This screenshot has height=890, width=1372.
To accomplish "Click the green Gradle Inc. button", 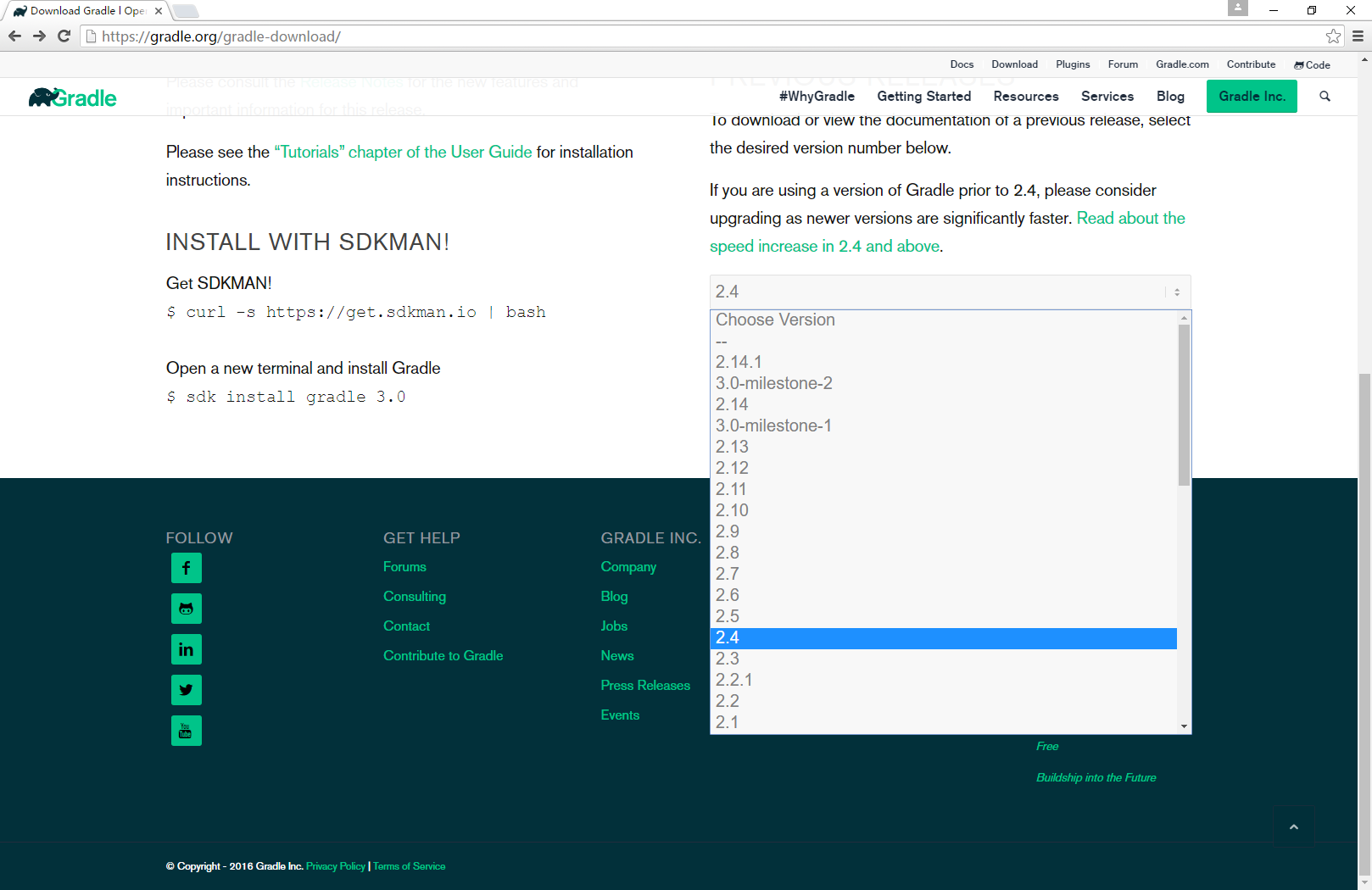I will pyautogui.click(x=1252, y=97).
